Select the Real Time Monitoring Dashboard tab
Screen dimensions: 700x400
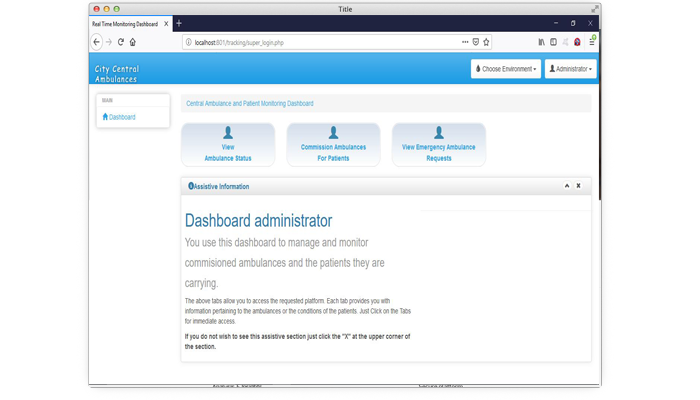click(x=127, y=23)
